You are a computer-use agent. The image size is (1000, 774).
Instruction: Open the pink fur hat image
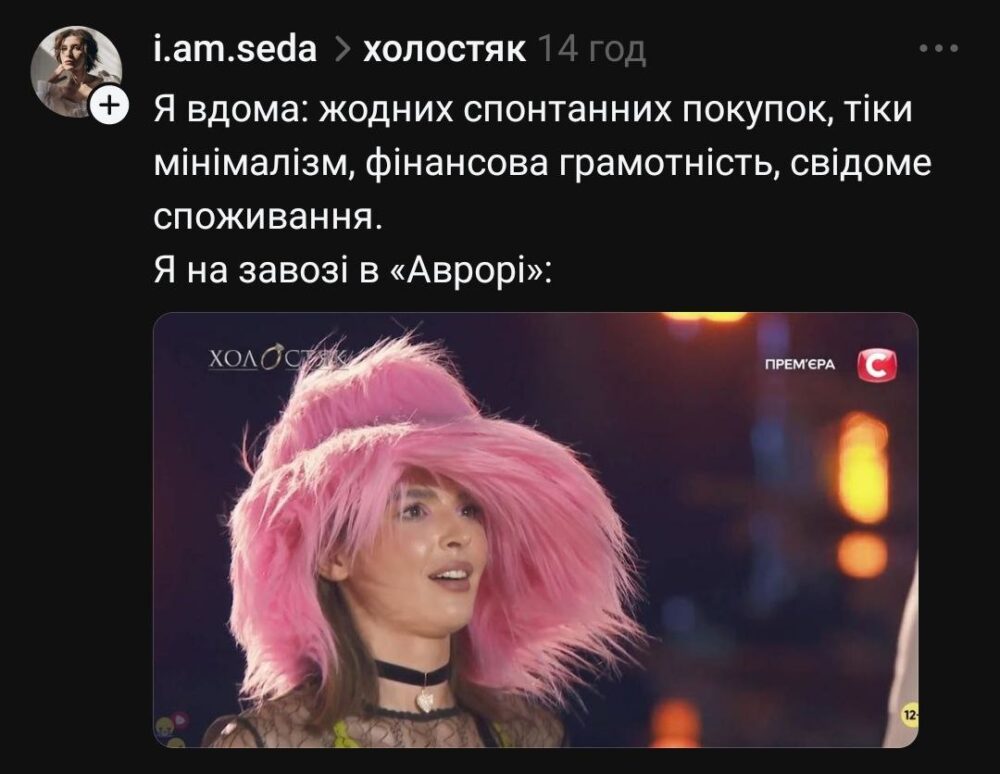(536, 530)
